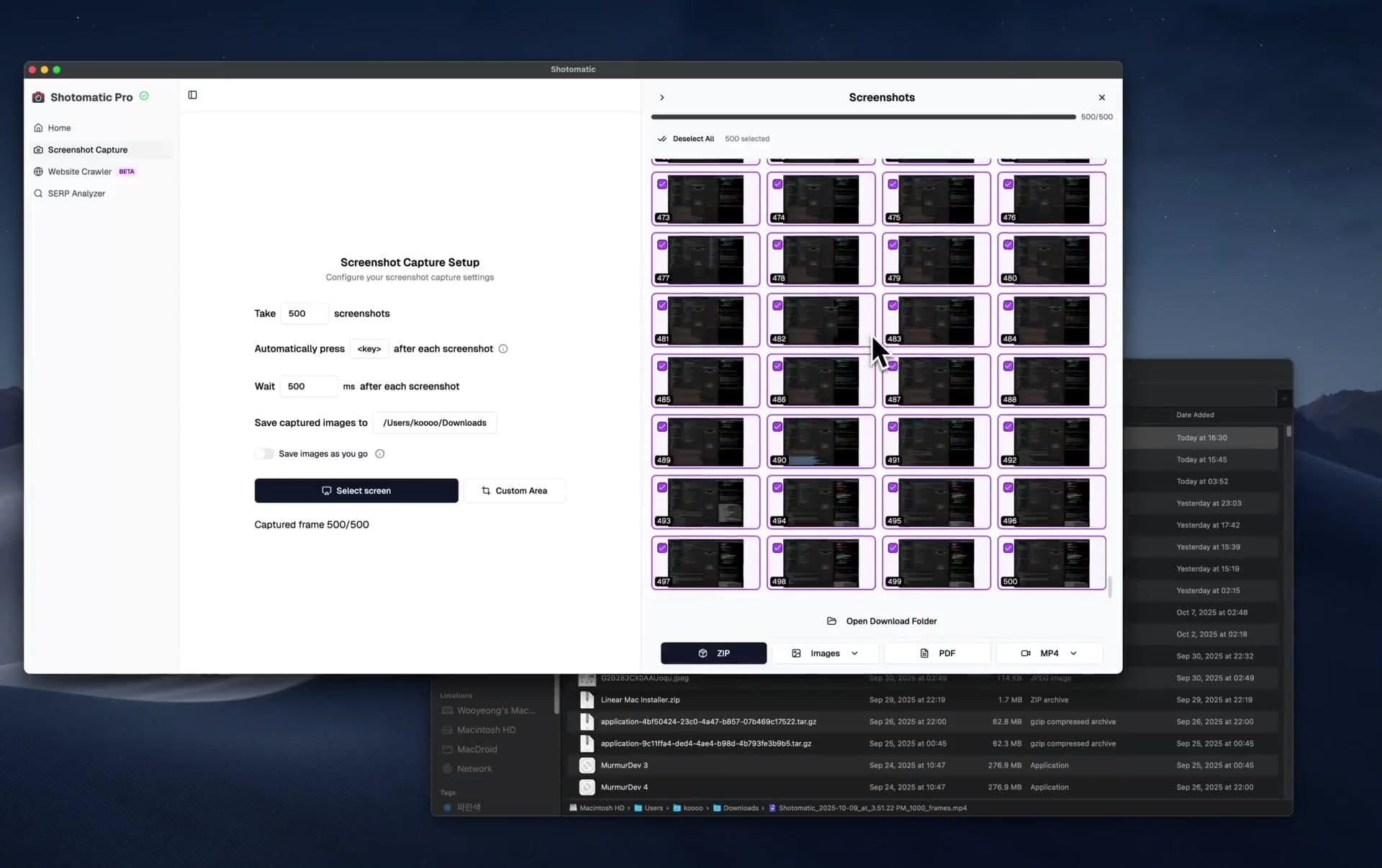
Task: Click the info icon beside key-press setting
Action: pyautogui.click(x=502, y=348)
